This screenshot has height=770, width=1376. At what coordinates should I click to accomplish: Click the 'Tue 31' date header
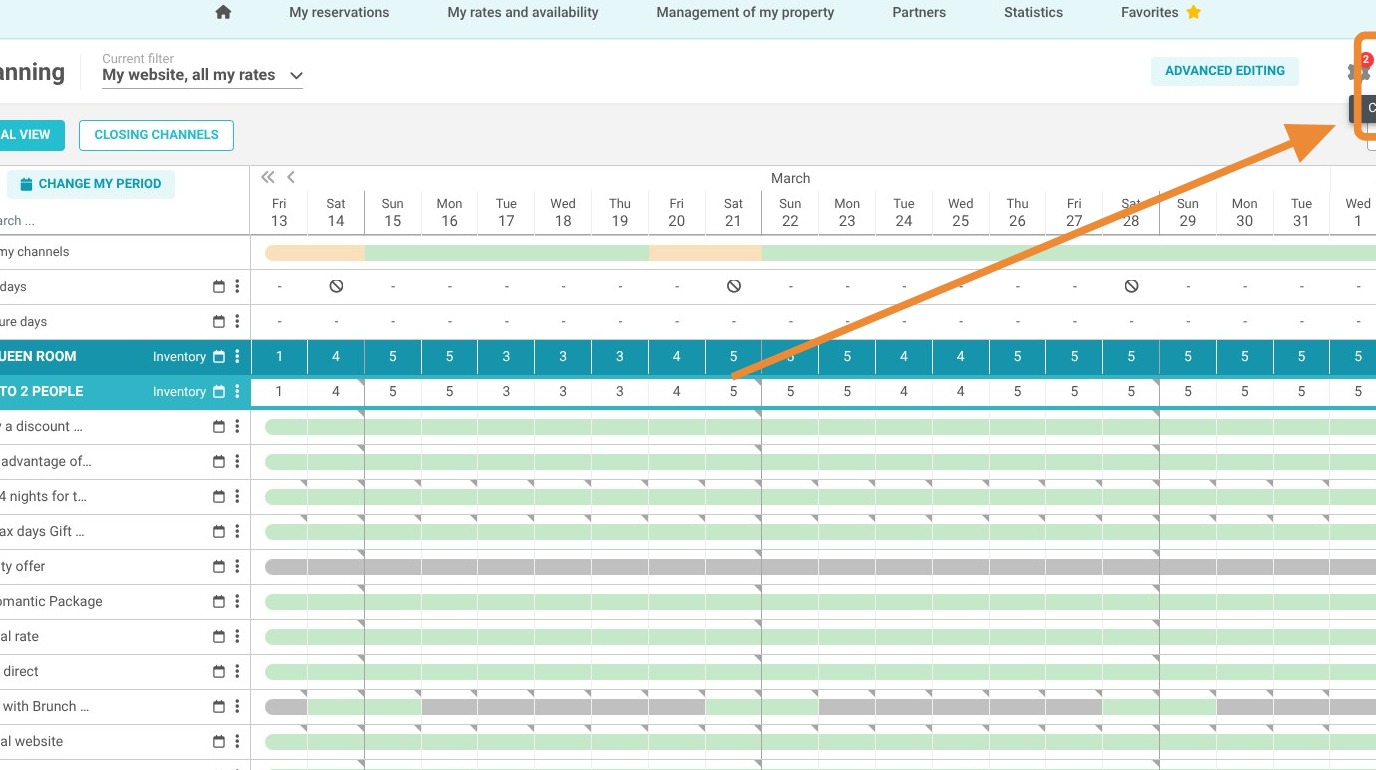(x=1301, y=213)
